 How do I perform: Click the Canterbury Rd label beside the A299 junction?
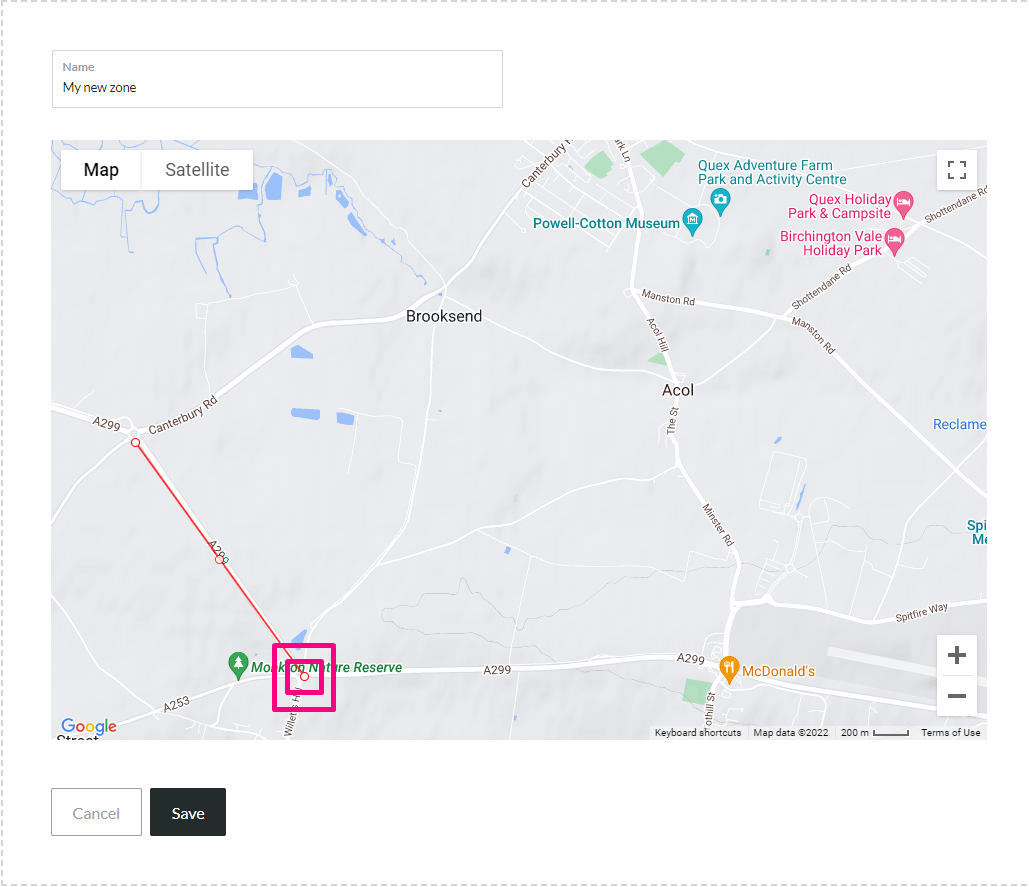click(x=182, y=415)
